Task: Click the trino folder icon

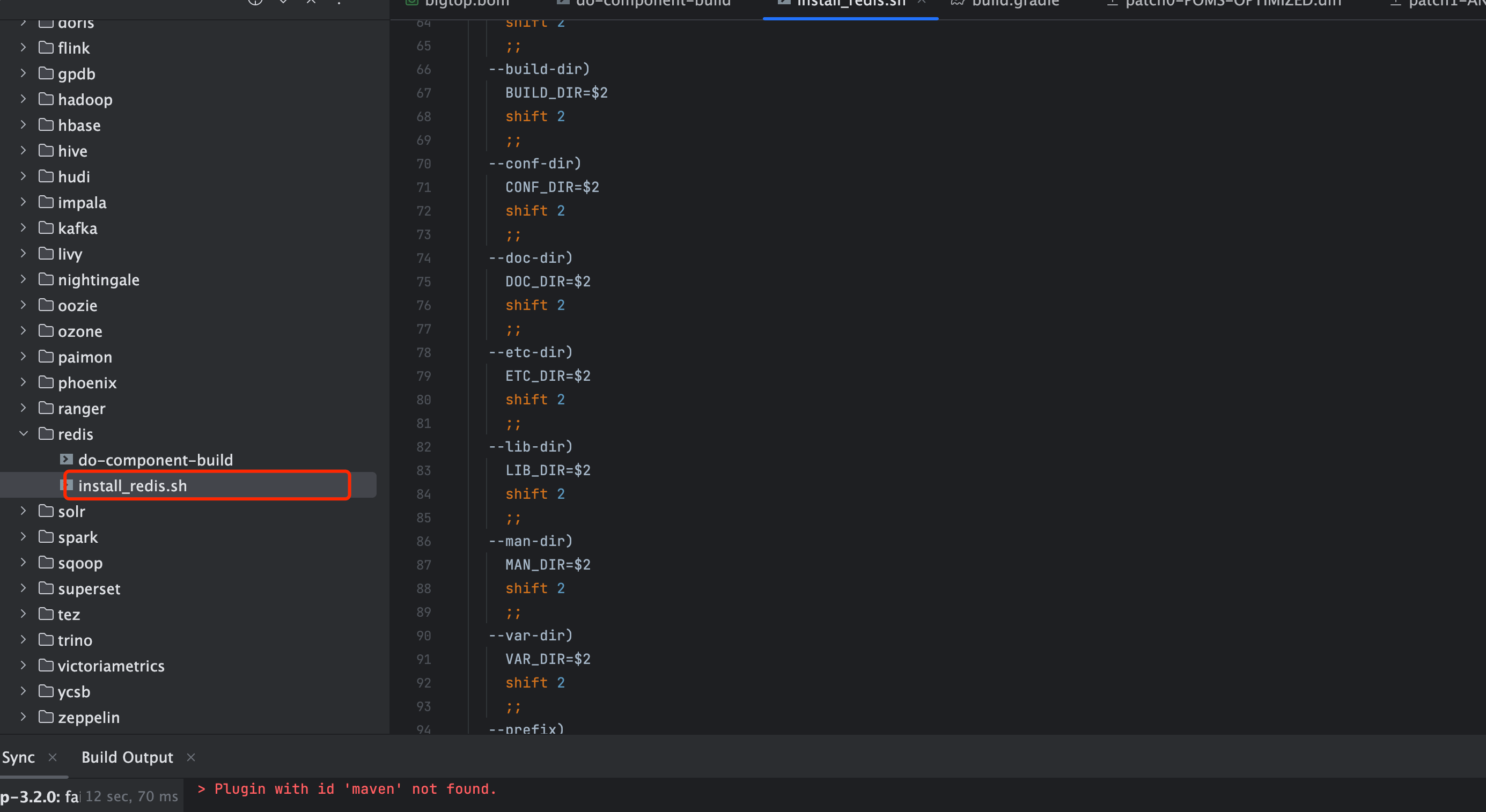Action: (x=46, y=639)
